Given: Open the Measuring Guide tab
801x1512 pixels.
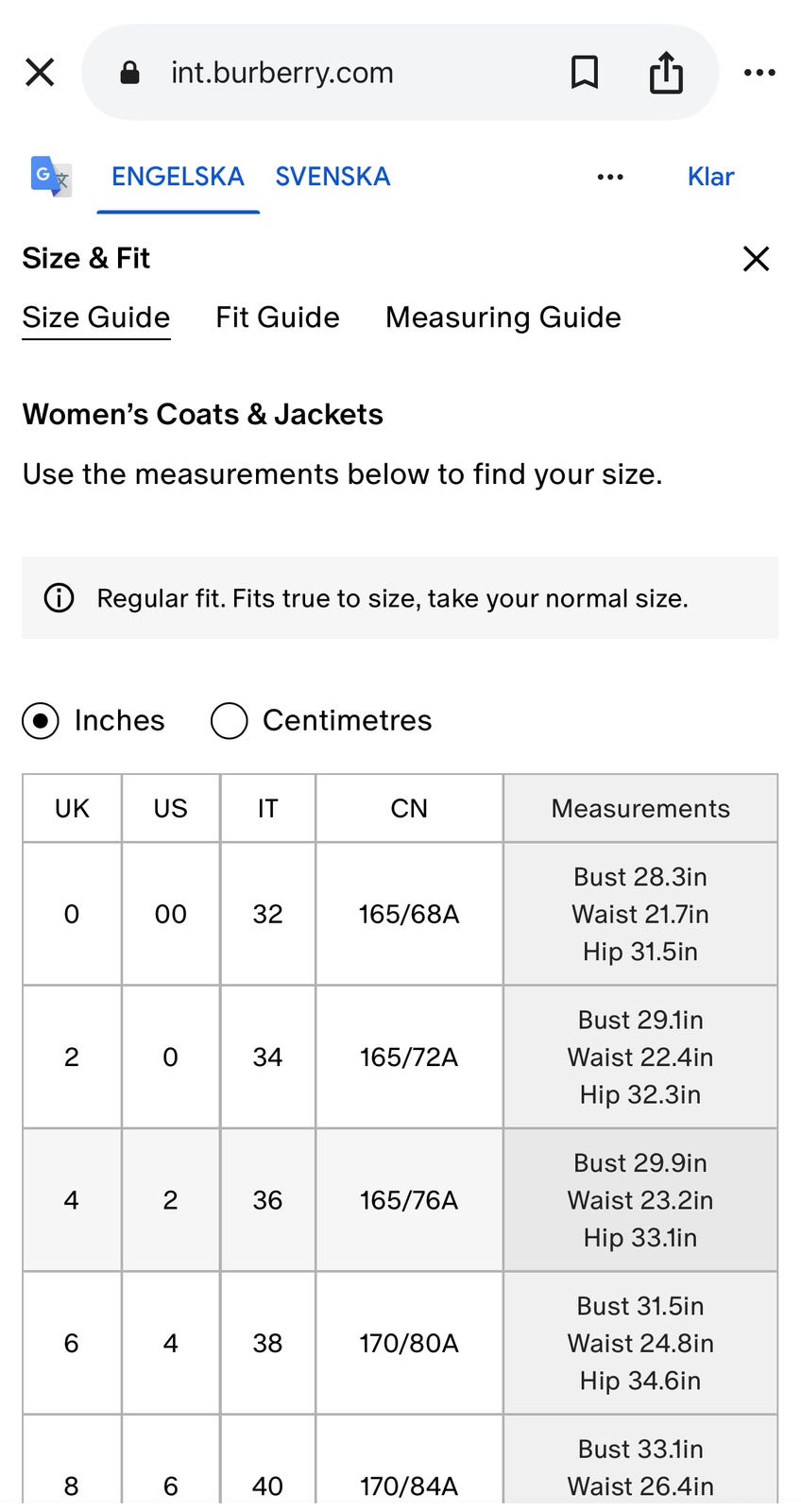Looking at the screenshot, I should tap(503, 318).
